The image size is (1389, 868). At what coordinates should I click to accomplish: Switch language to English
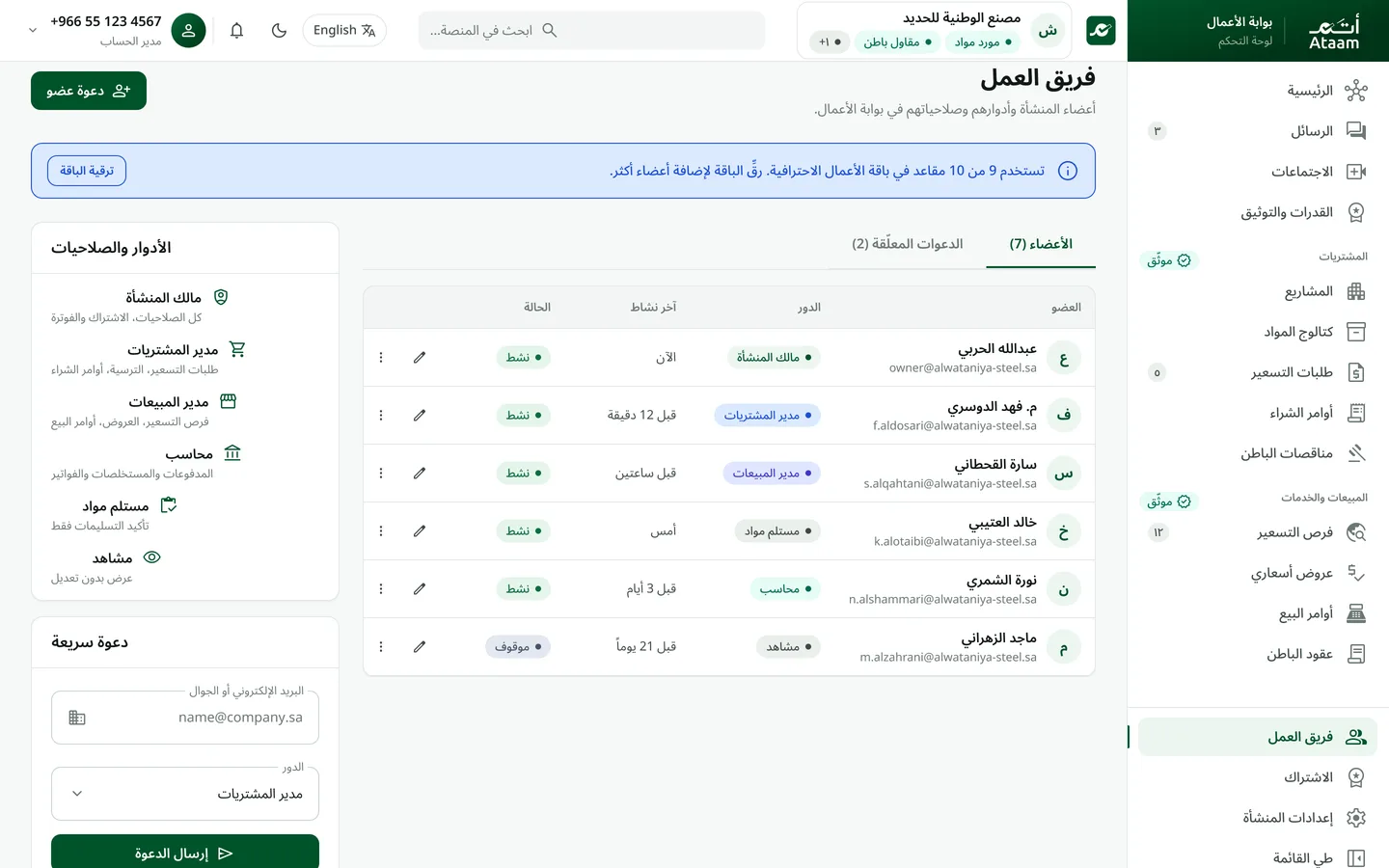(x=344, y=30)
